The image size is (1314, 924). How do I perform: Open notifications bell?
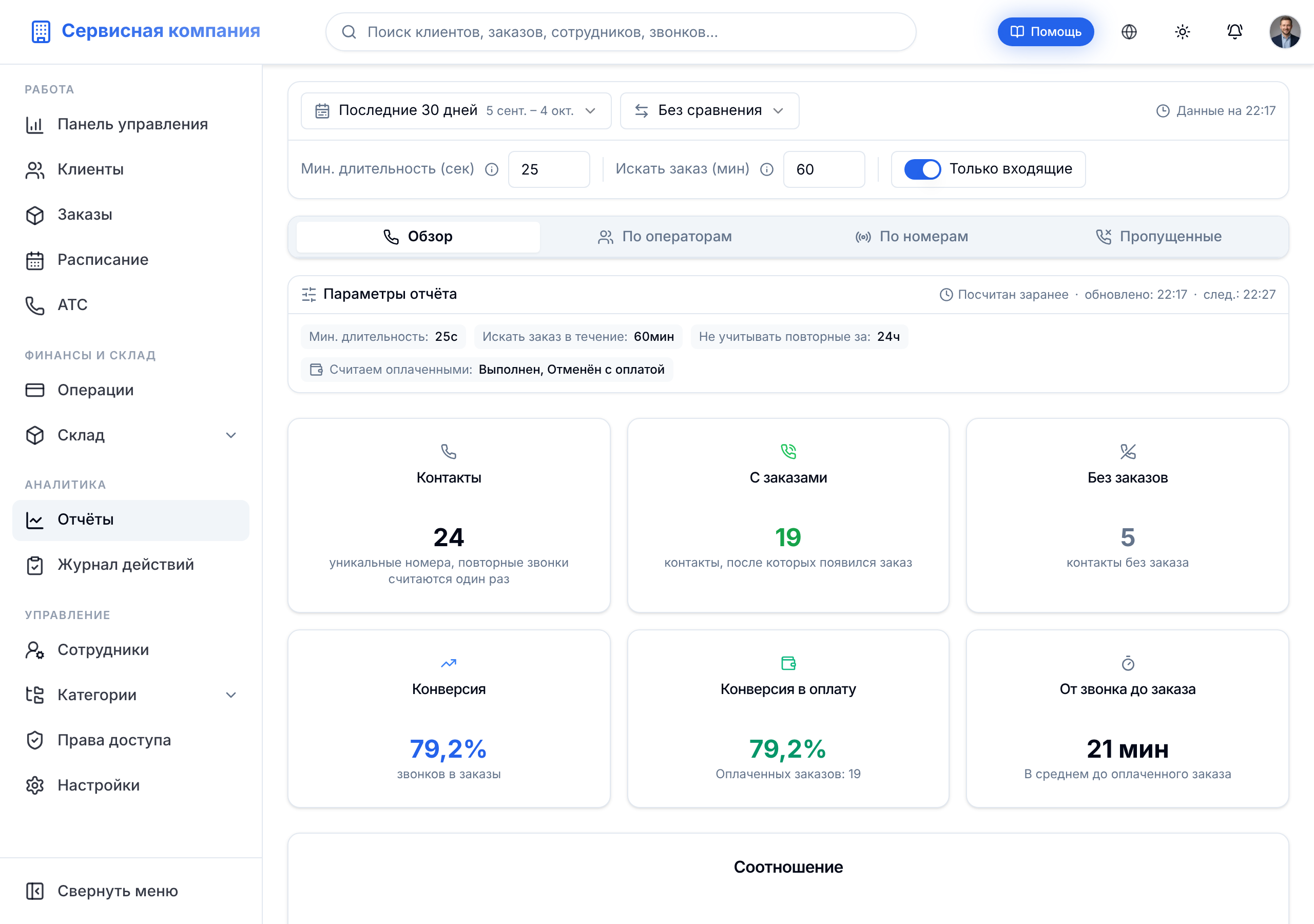click(1234, 32)
